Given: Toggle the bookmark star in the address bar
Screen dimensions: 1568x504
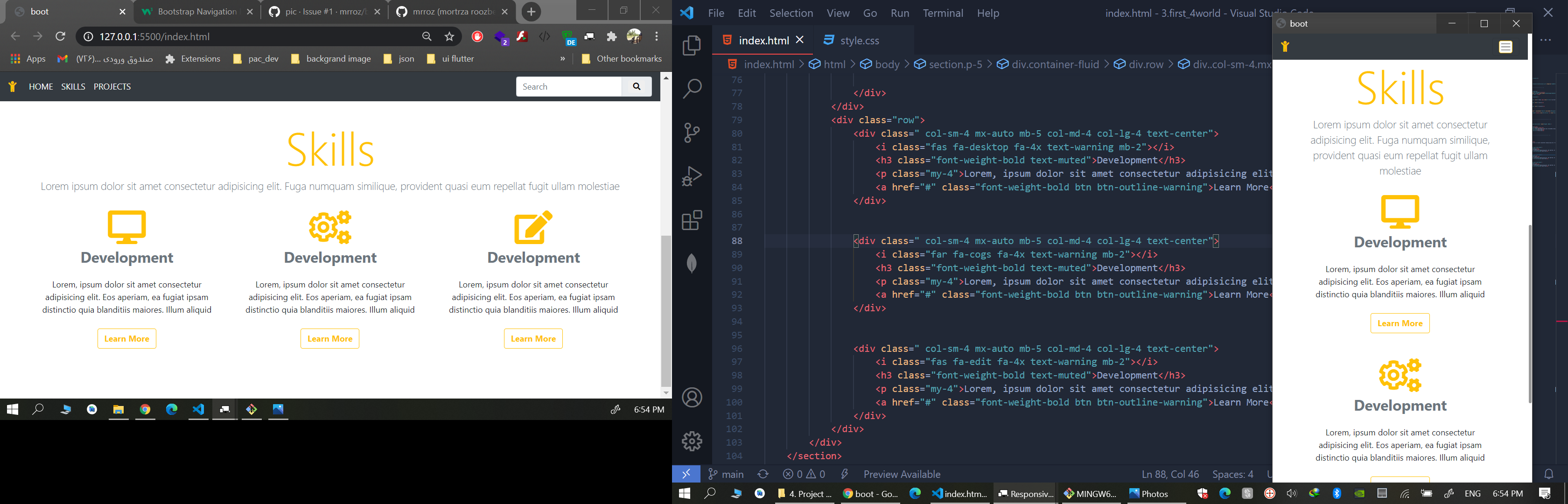Looking at the screenshot, I should tap(448, 36).
